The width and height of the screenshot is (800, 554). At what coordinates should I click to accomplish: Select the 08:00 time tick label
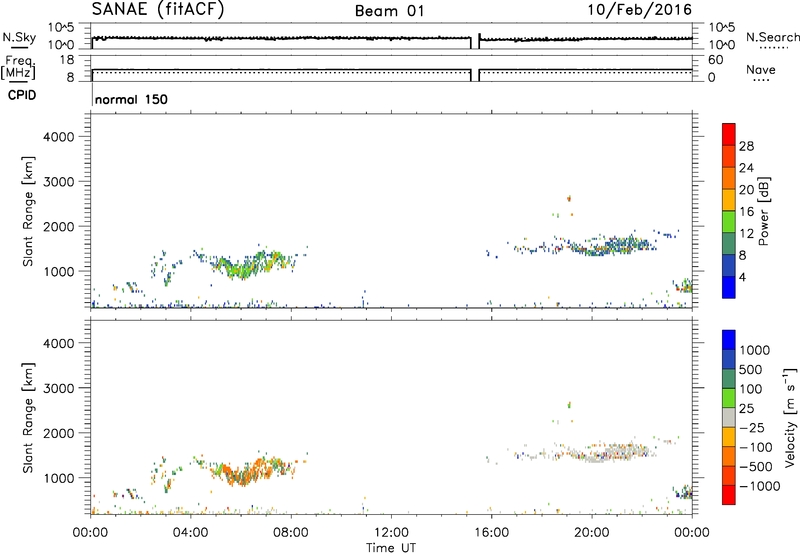(x=291, y=533)
